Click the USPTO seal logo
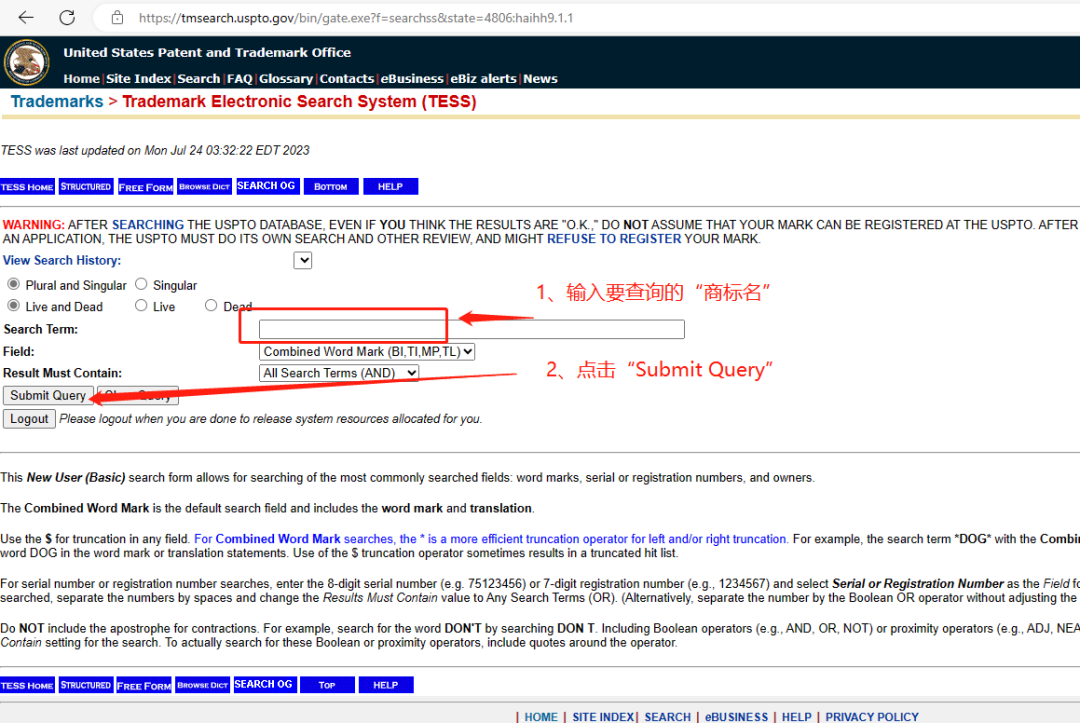Image resolution: width=1080 pixels, height=723 pixels. [x=27, y=63]
